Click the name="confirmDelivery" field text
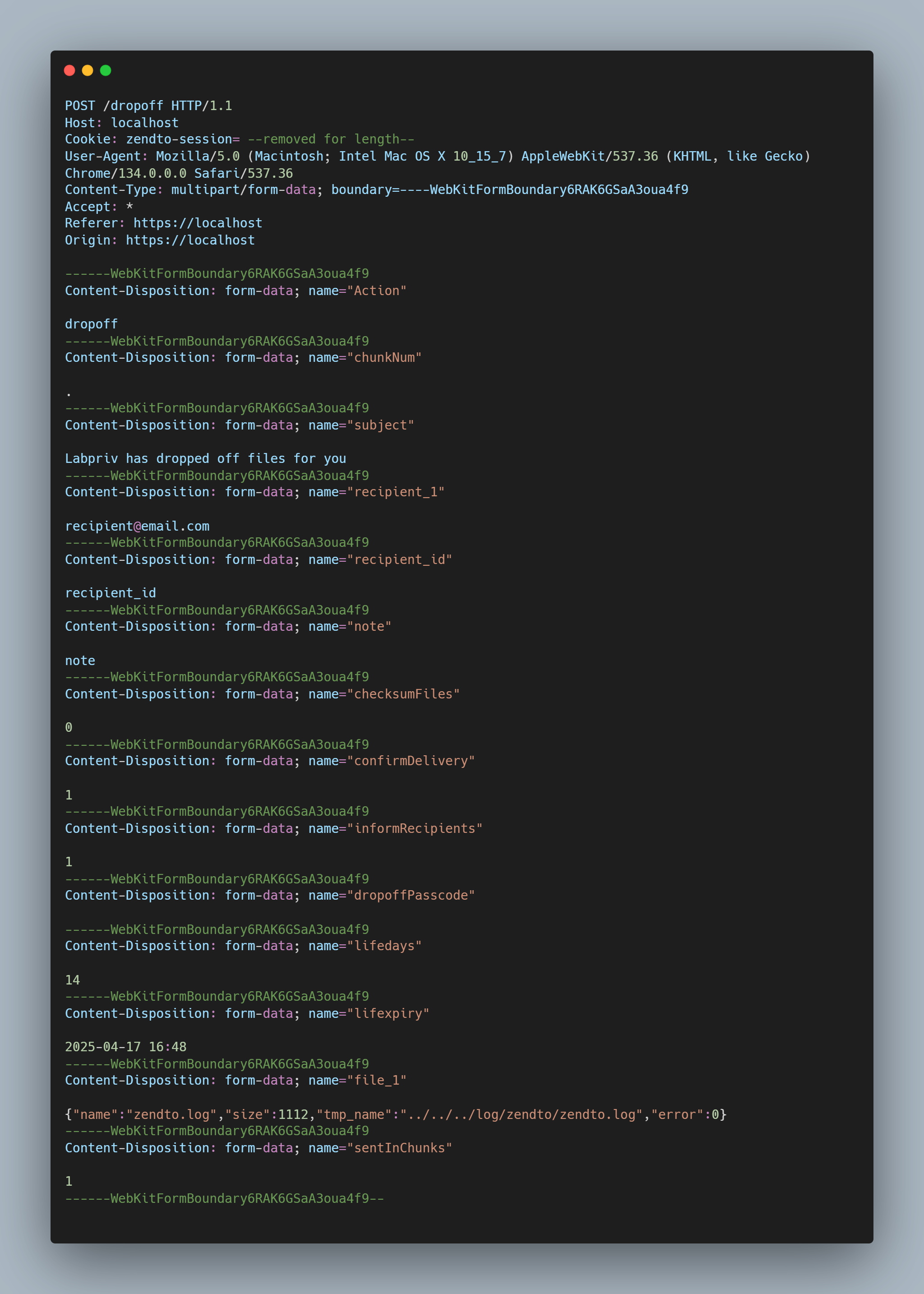This screenshot has height=1294, width=924. point(392,762)
